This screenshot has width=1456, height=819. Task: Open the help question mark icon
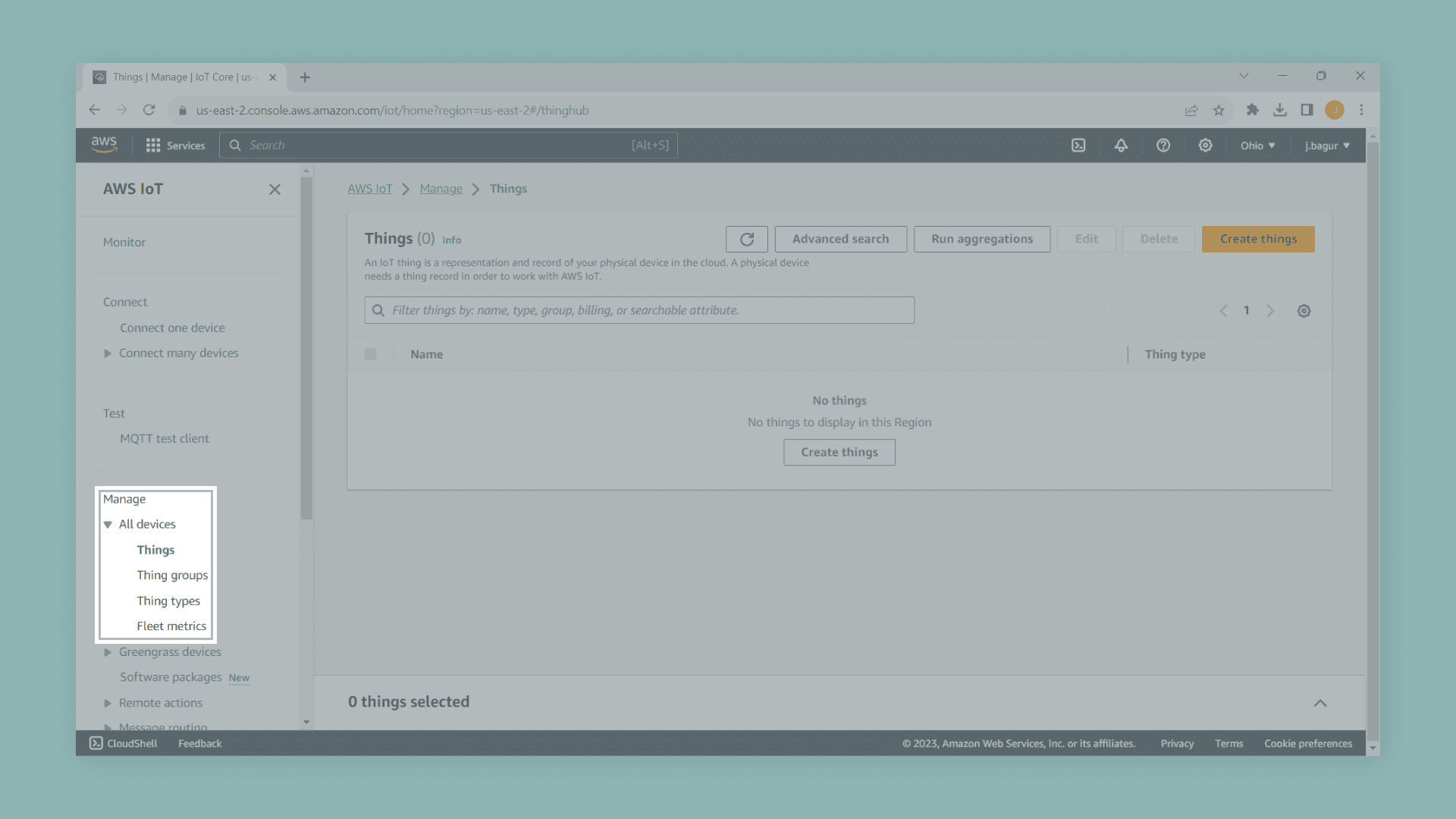pos(1163,146)
